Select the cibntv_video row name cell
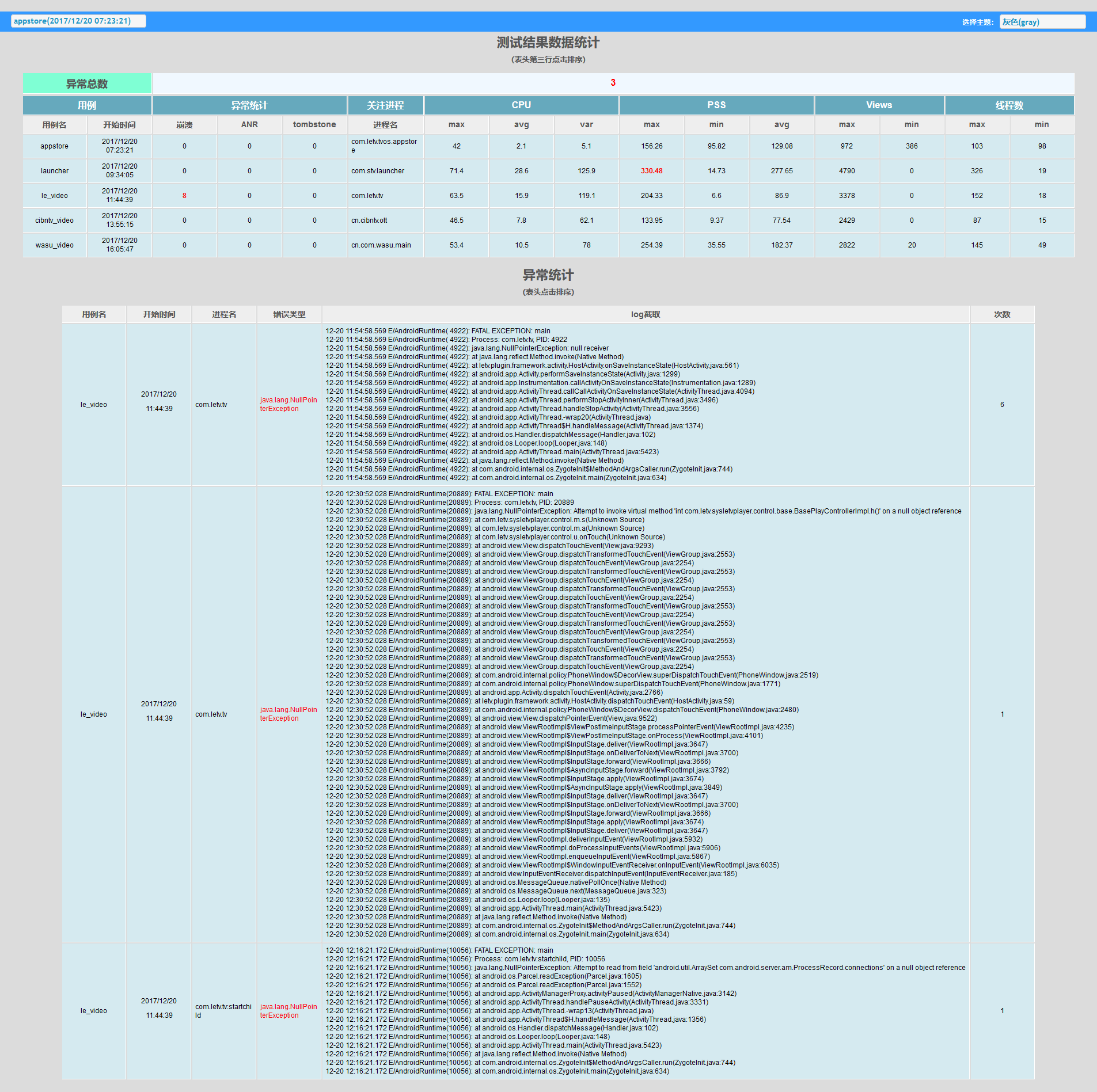 [x=55, y=220]
